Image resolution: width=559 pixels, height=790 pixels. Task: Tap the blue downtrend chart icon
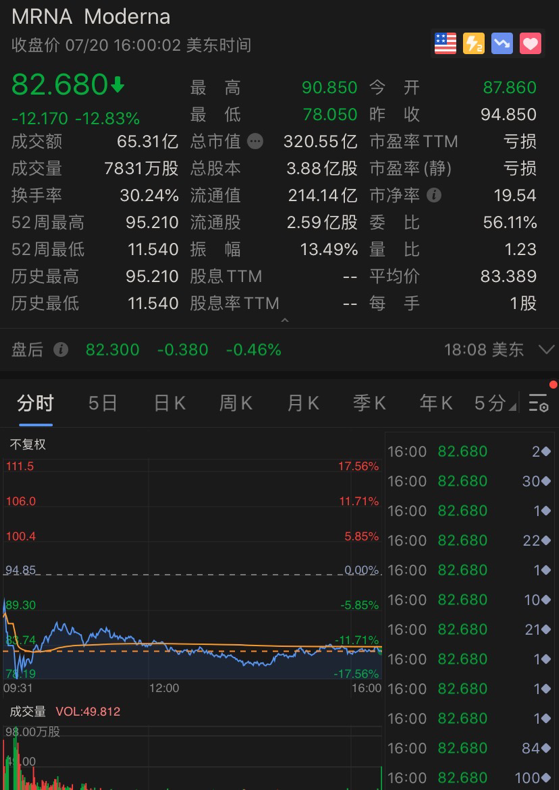click(502, 44)
